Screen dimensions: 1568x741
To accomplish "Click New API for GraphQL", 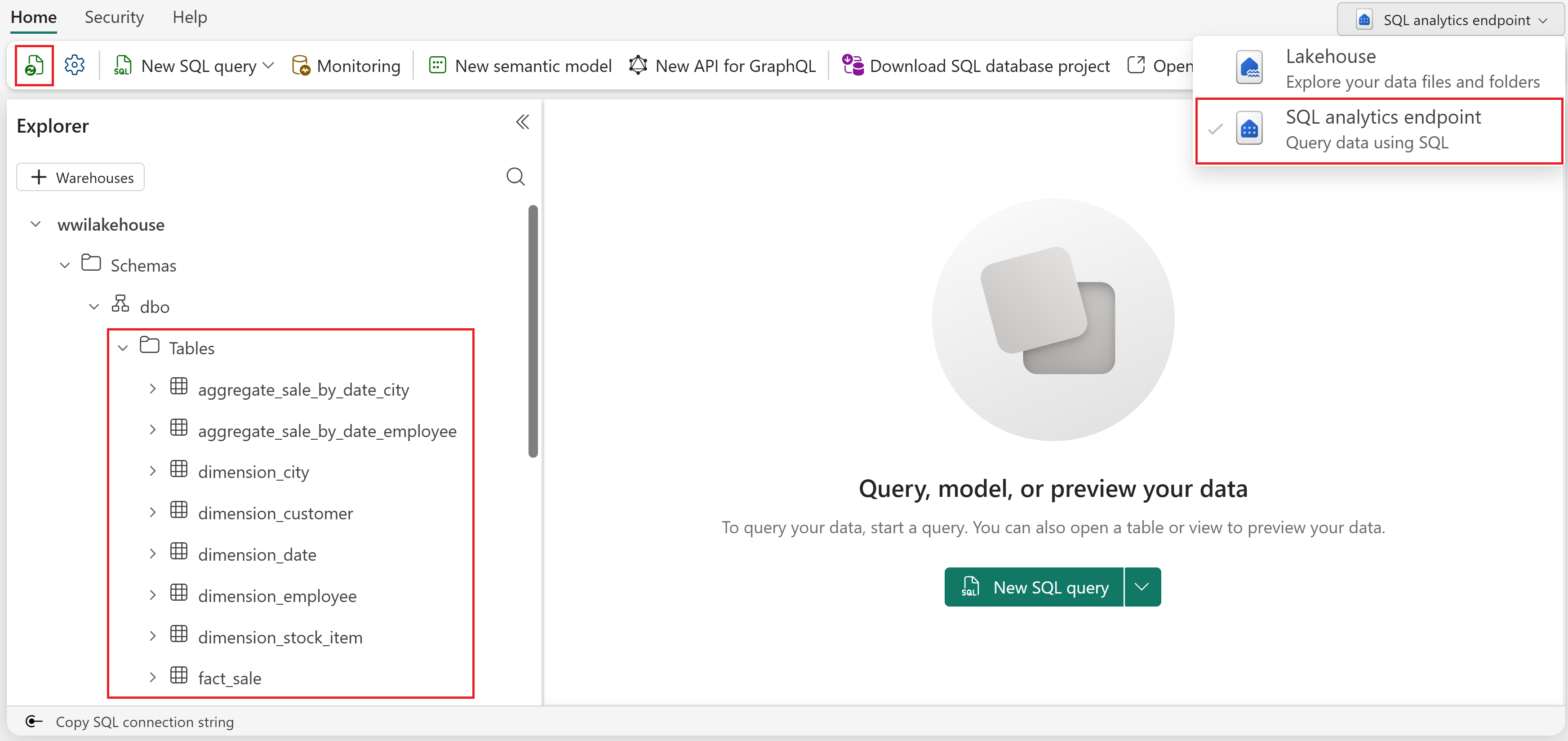I will click(x=723, y=66).
